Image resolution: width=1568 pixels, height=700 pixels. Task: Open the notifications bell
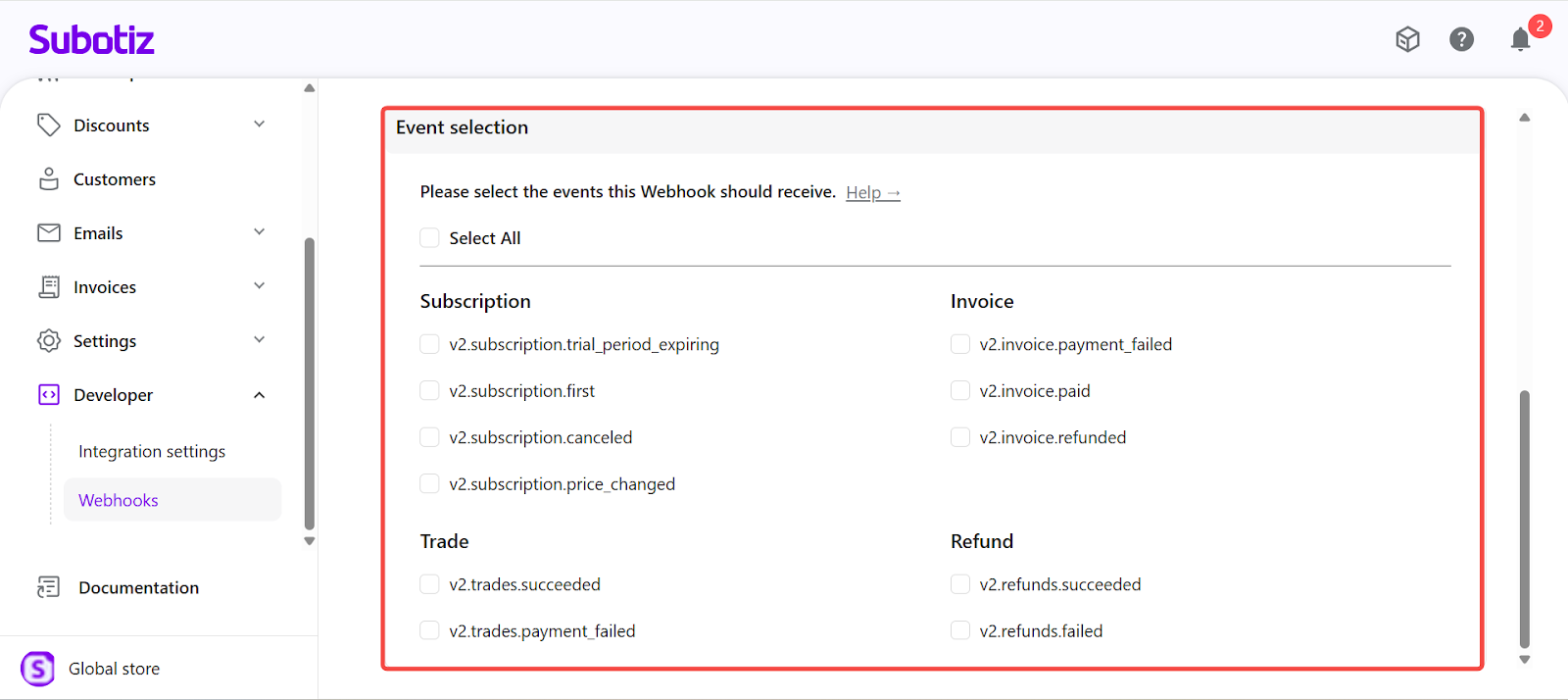[x=1519, y=39]
